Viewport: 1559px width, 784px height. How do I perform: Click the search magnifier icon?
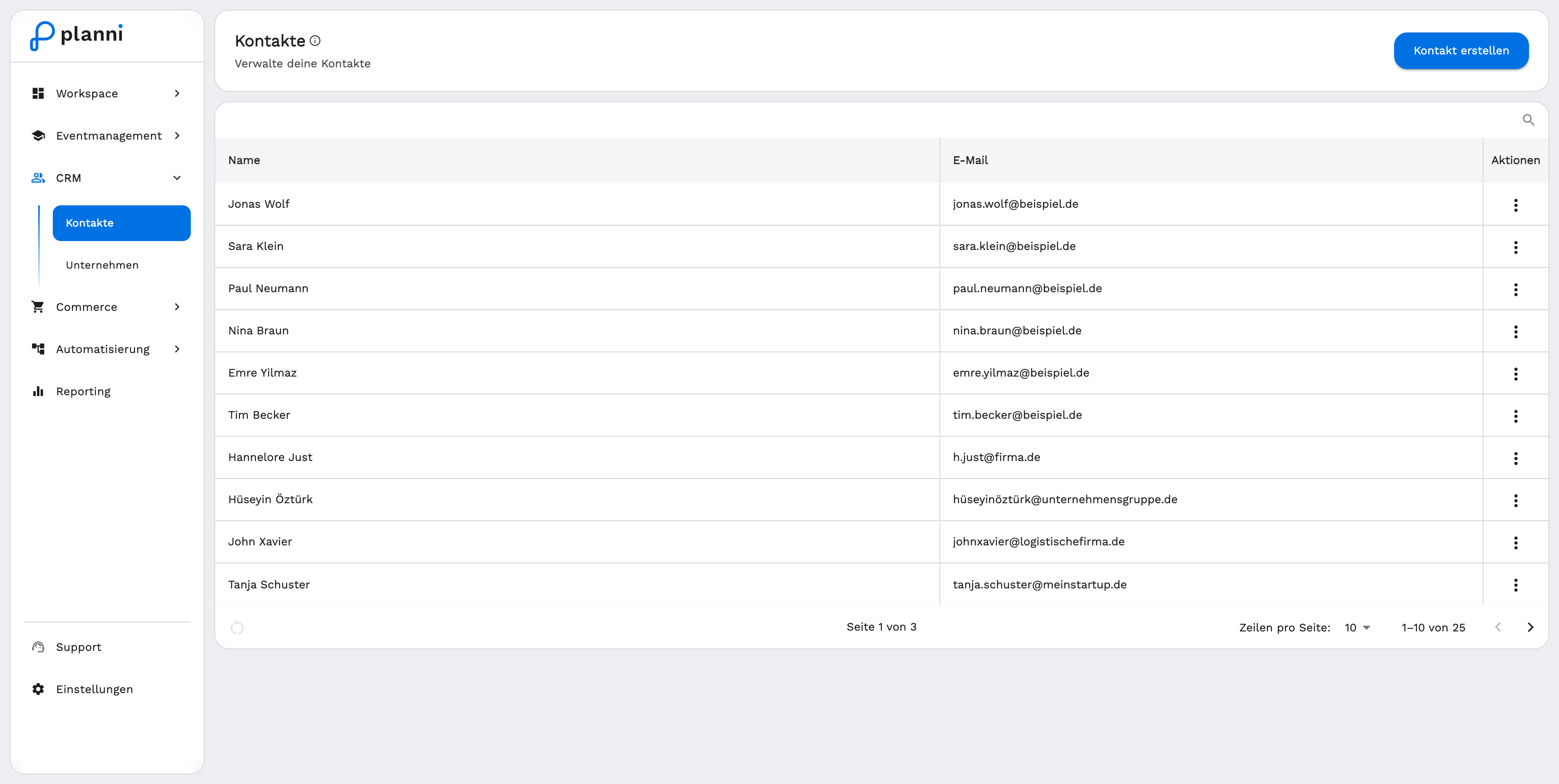click(1528, 120)
